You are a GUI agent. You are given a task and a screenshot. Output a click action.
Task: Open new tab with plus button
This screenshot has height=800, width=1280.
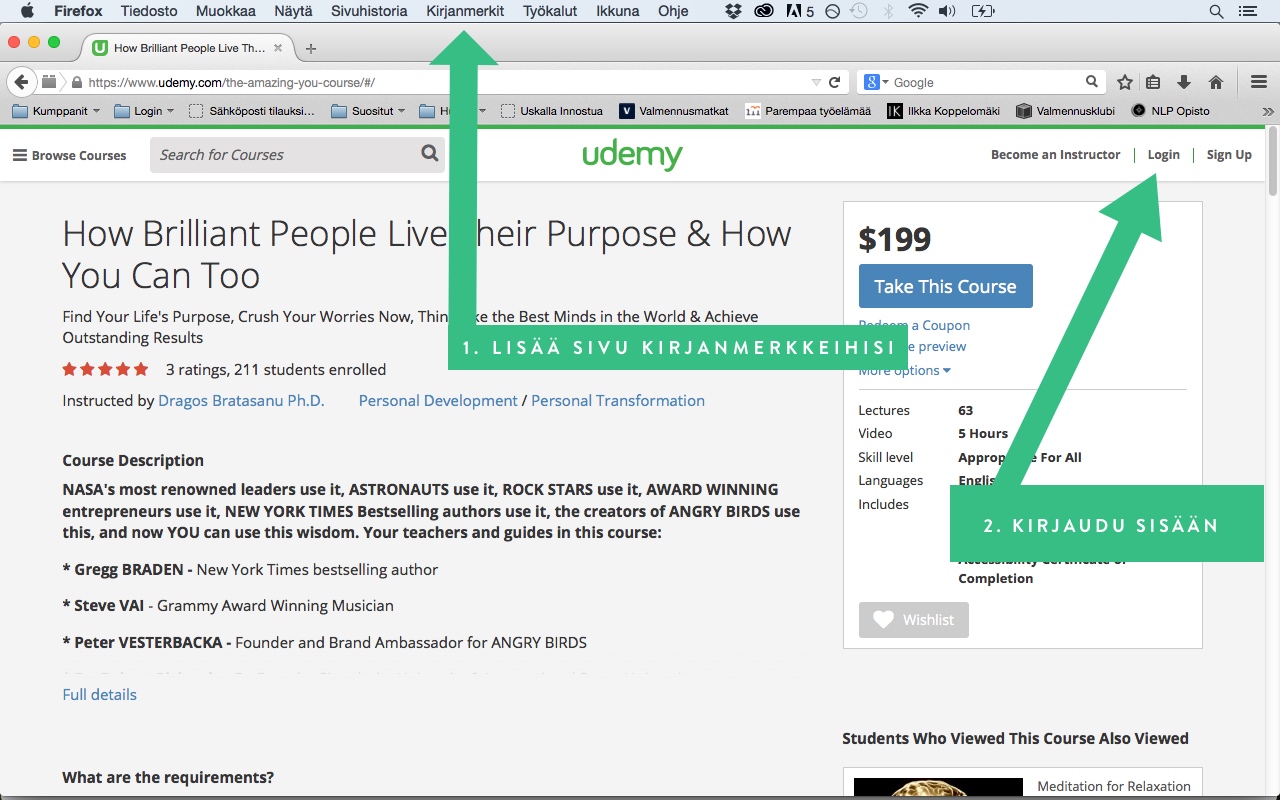pyautogui.click(x=311, y=48)
